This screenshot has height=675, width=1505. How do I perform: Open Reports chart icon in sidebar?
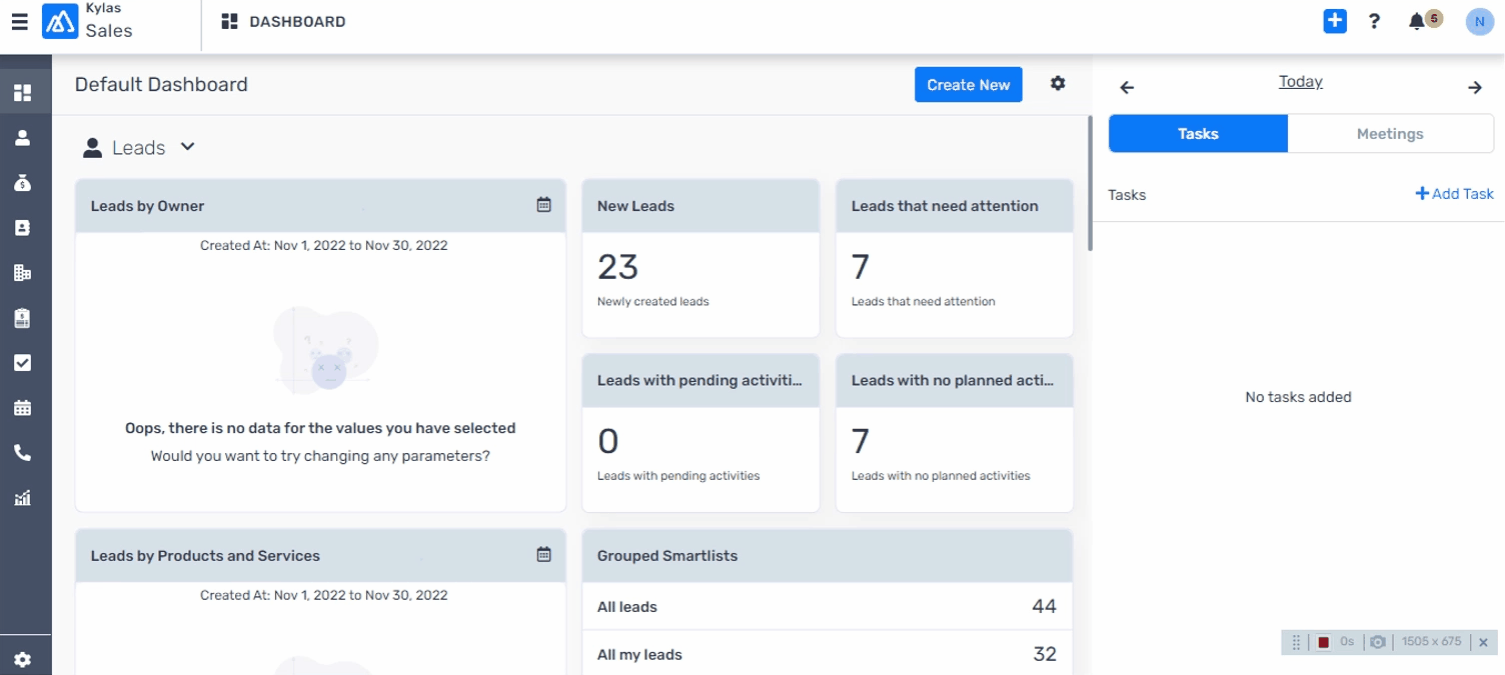point(22,498)
